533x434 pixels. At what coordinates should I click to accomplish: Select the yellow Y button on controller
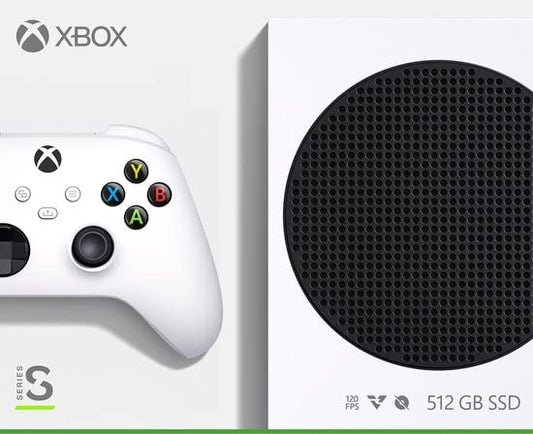pyautogui.click(x=136, y=171)
